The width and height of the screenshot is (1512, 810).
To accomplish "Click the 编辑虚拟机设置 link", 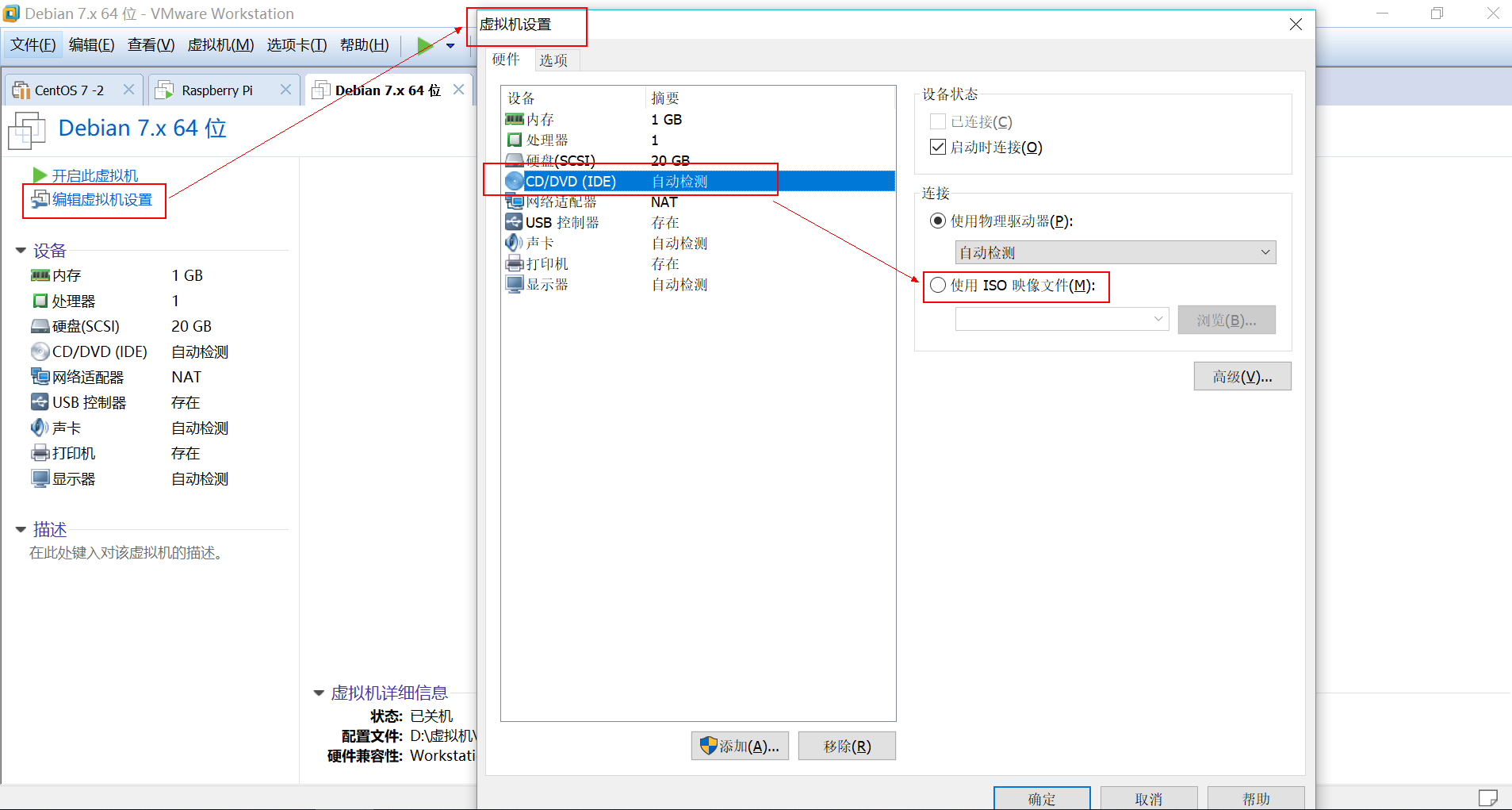I will coord(102,200).
